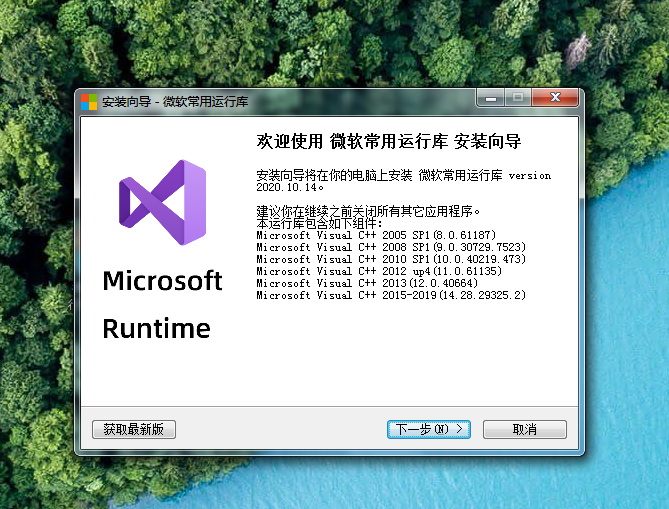The image size is (669, 509).
Task: Select the Visual C++ 2008 SP1 line
Action: coord(391,247)
